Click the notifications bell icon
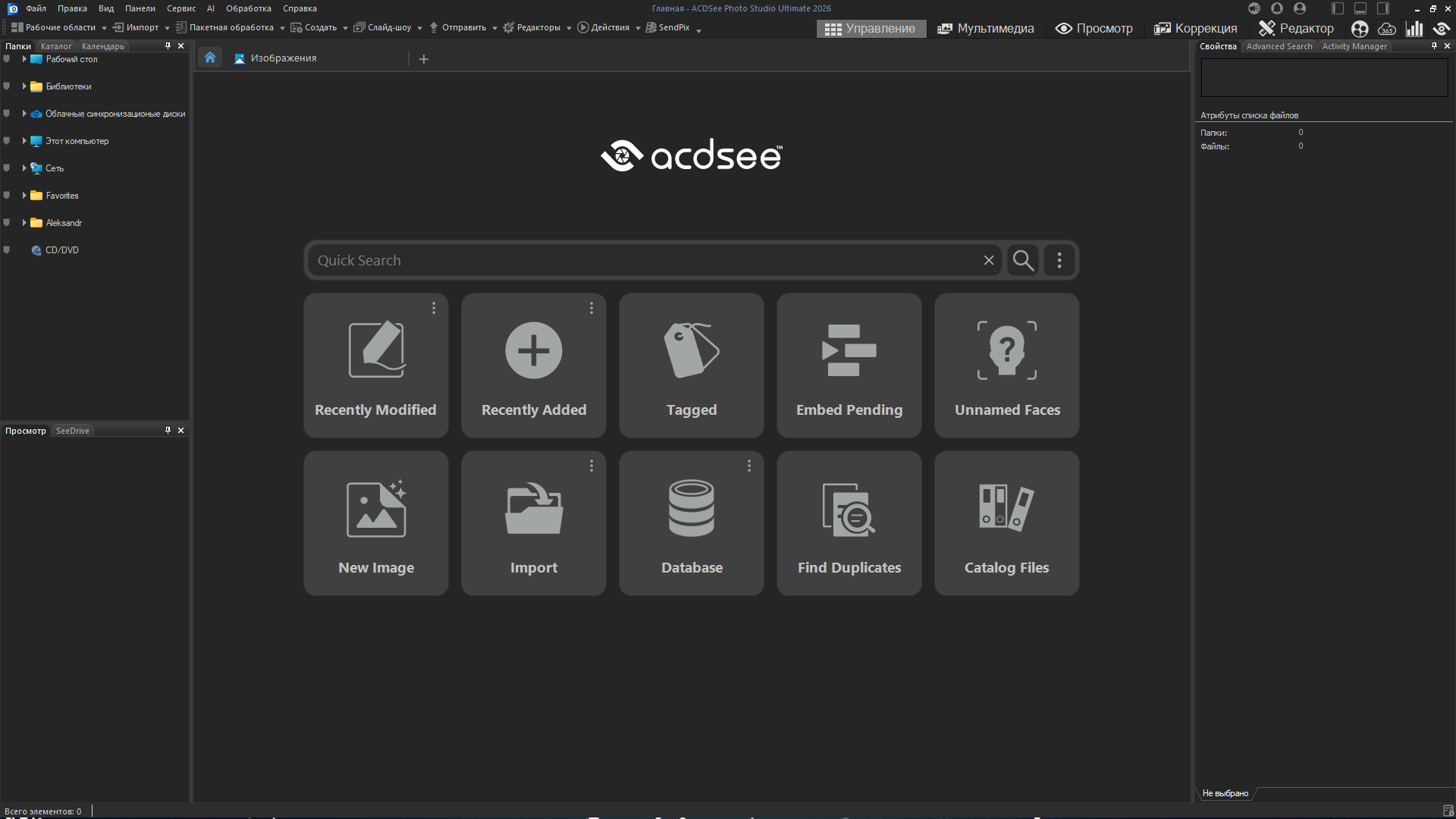The width and height of the screenshot is (1456, 819). coord(1277,8)
